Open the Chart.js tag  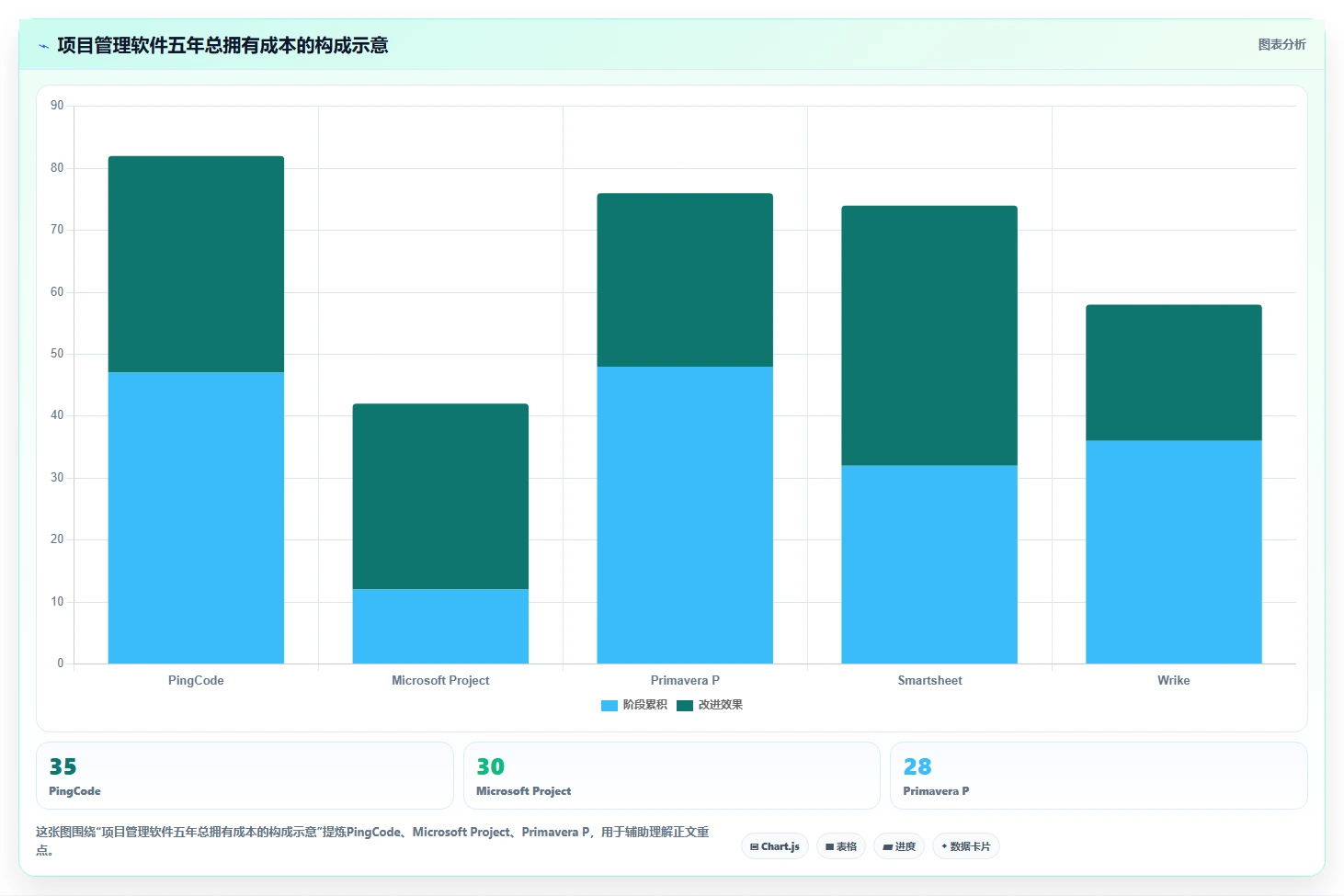coord(775,846)
